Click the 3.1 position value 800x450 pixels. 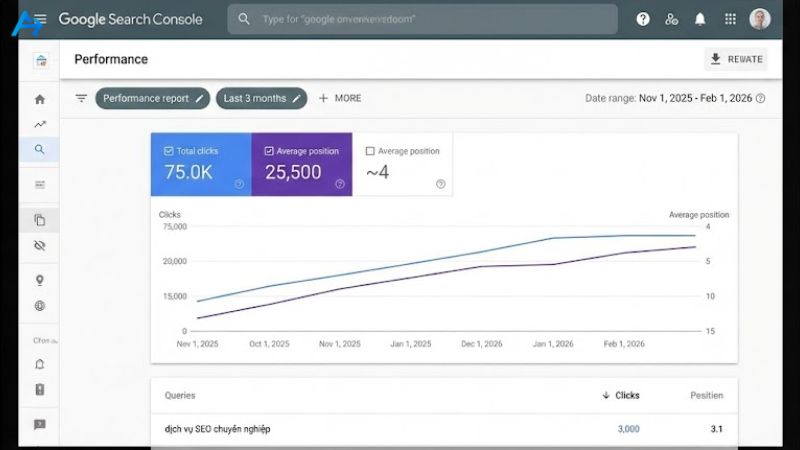pos(716,429)
